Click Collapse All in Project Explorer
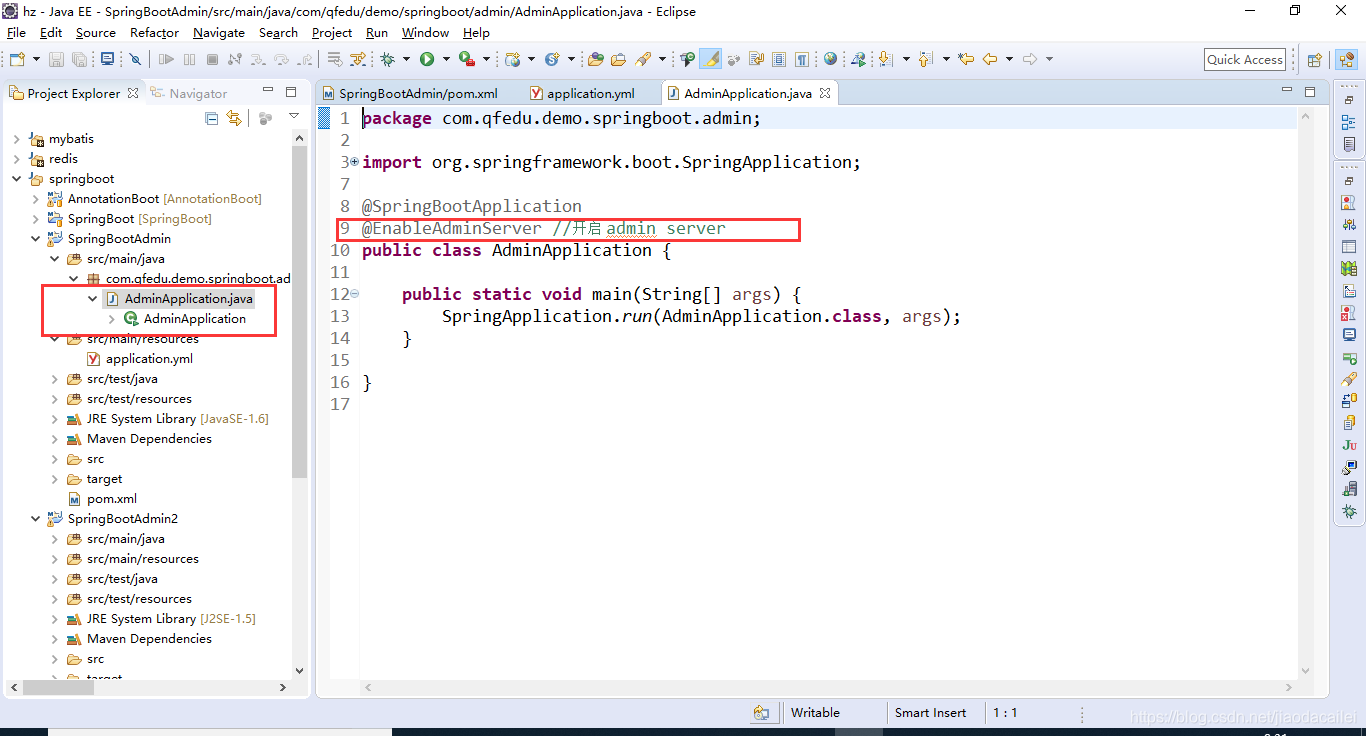This screenshot has width=1366, height=736. pos(211,119)
